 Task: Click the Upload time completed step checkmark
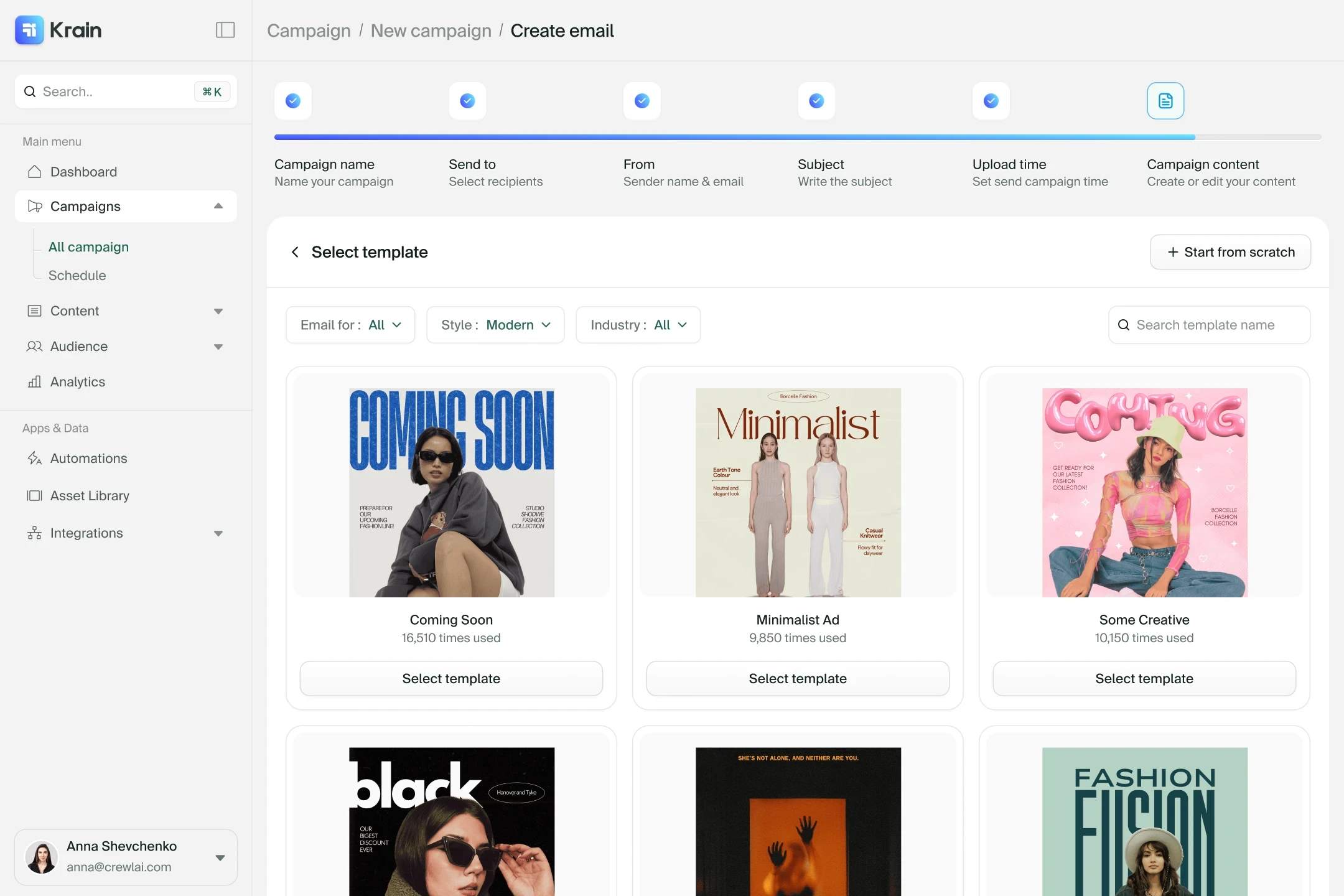(x=991, y=101)
